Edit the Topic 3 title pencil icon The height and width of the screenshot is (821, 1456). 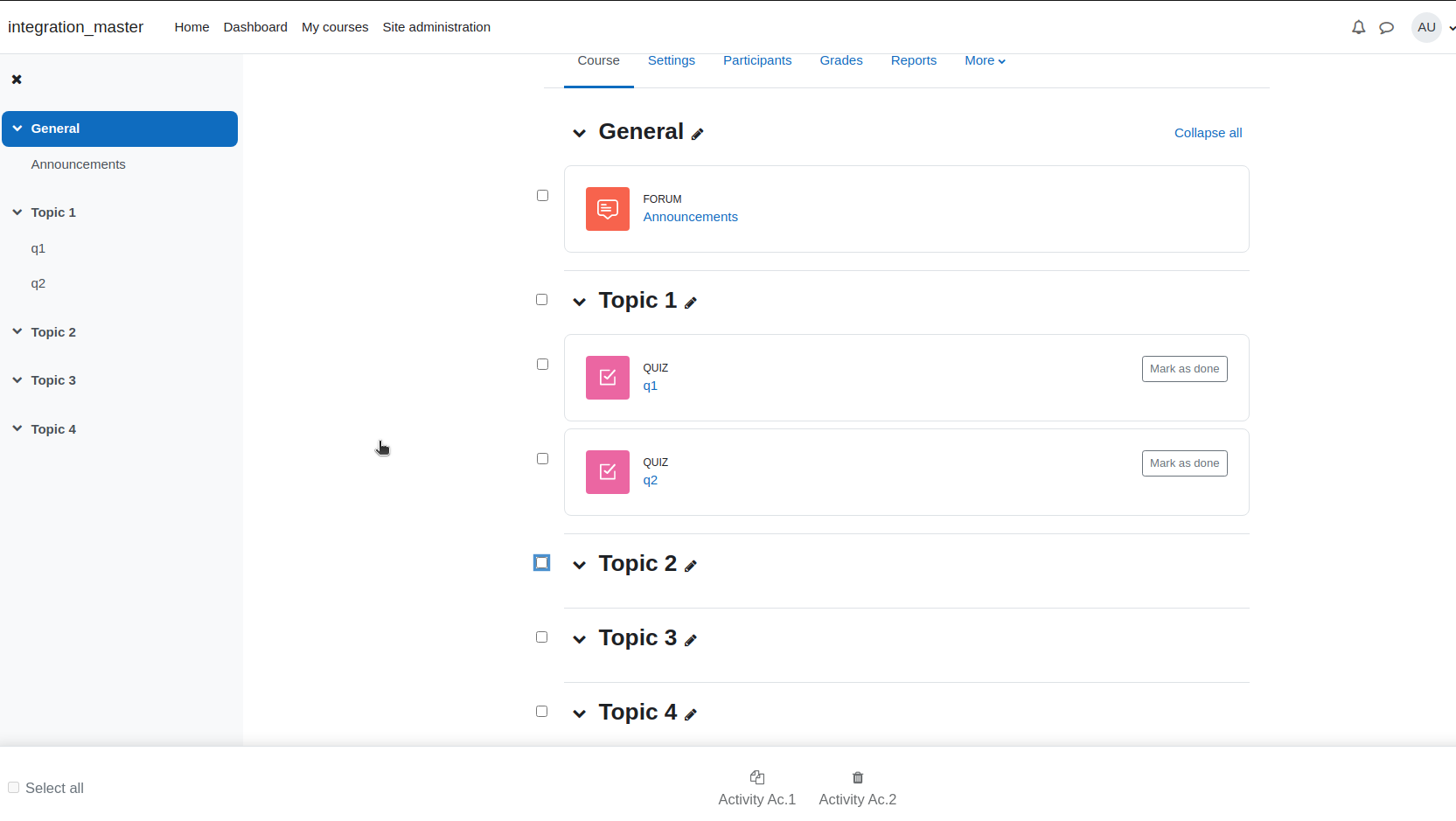point(690,640)
